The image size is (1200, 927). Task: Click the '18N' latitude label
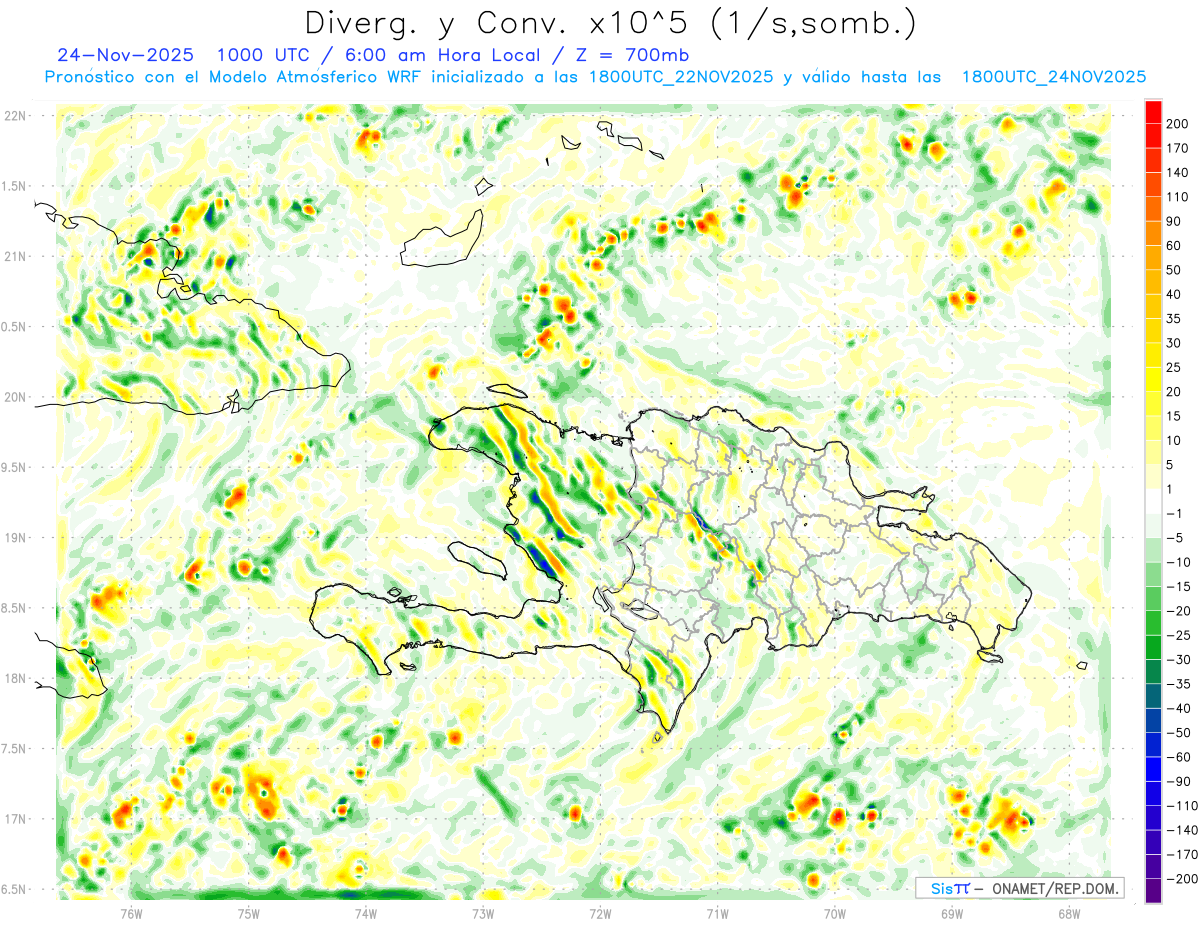pos(15,679)
